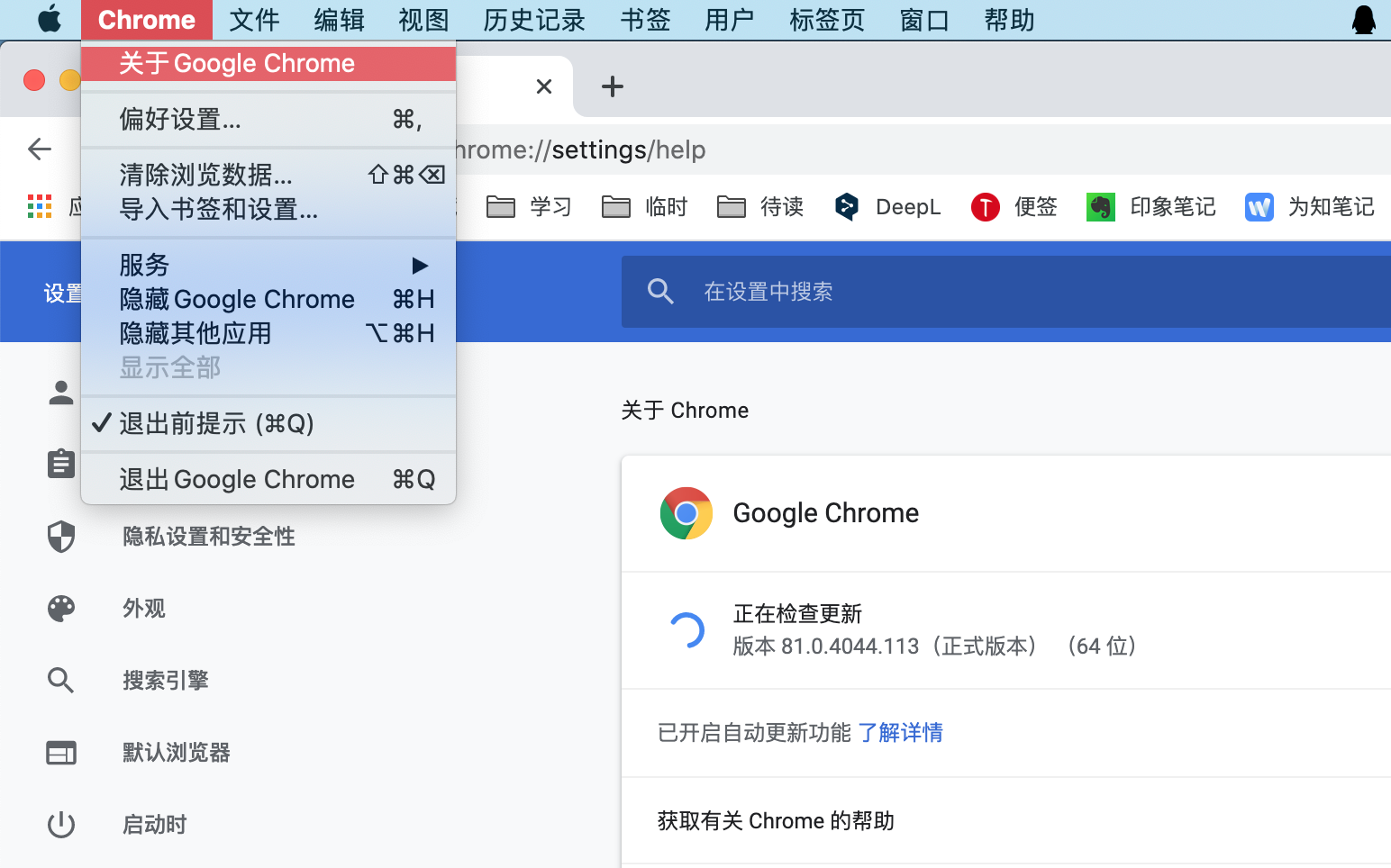Image resolution: width=1391 pixels, height=868 pixels.
Task: Click the browser window icon for 默认浏览器
Action: 61,753
